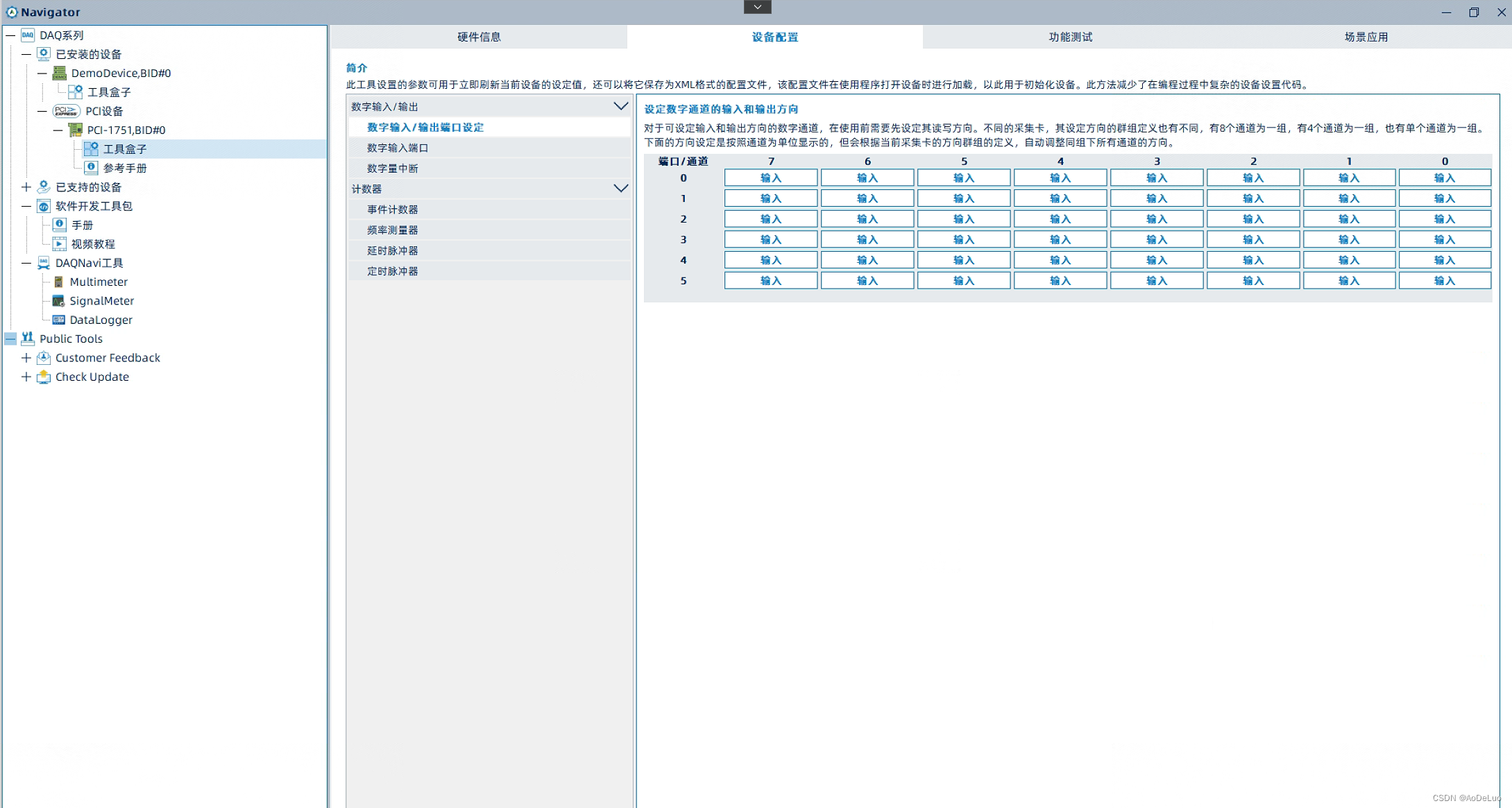Click the Customer Feedback icon
The image size is (1512, 808).
click(x=44, y=358)
